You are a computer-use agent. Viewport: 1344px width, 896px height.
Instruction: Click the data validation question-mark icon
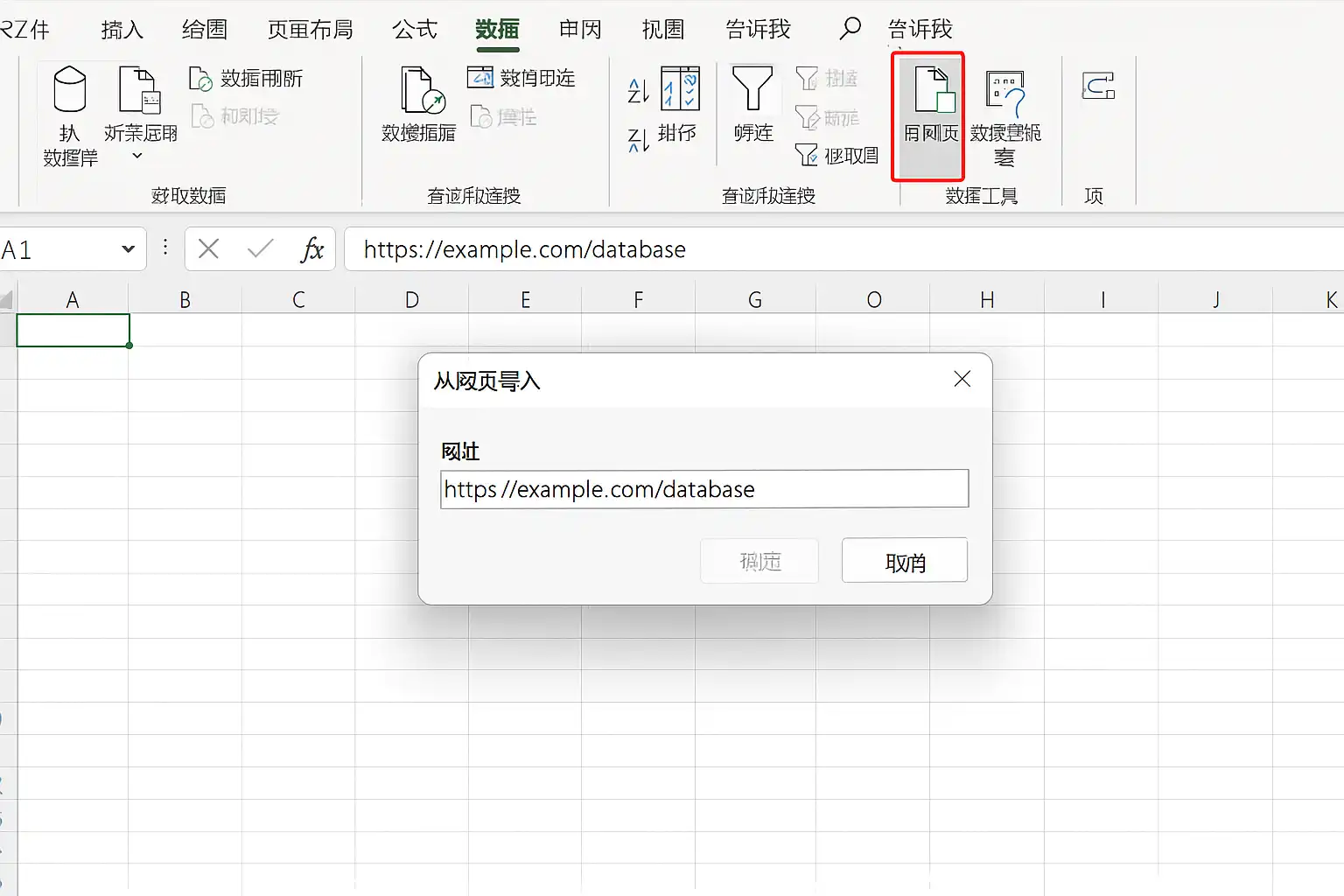1005,94
